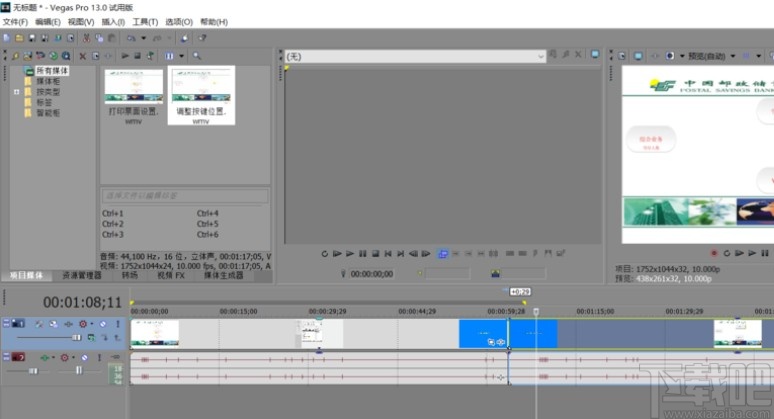Expand the 按类型 tree node
The height and width of the screenshot is (419, 774).
tap(16, 91)
